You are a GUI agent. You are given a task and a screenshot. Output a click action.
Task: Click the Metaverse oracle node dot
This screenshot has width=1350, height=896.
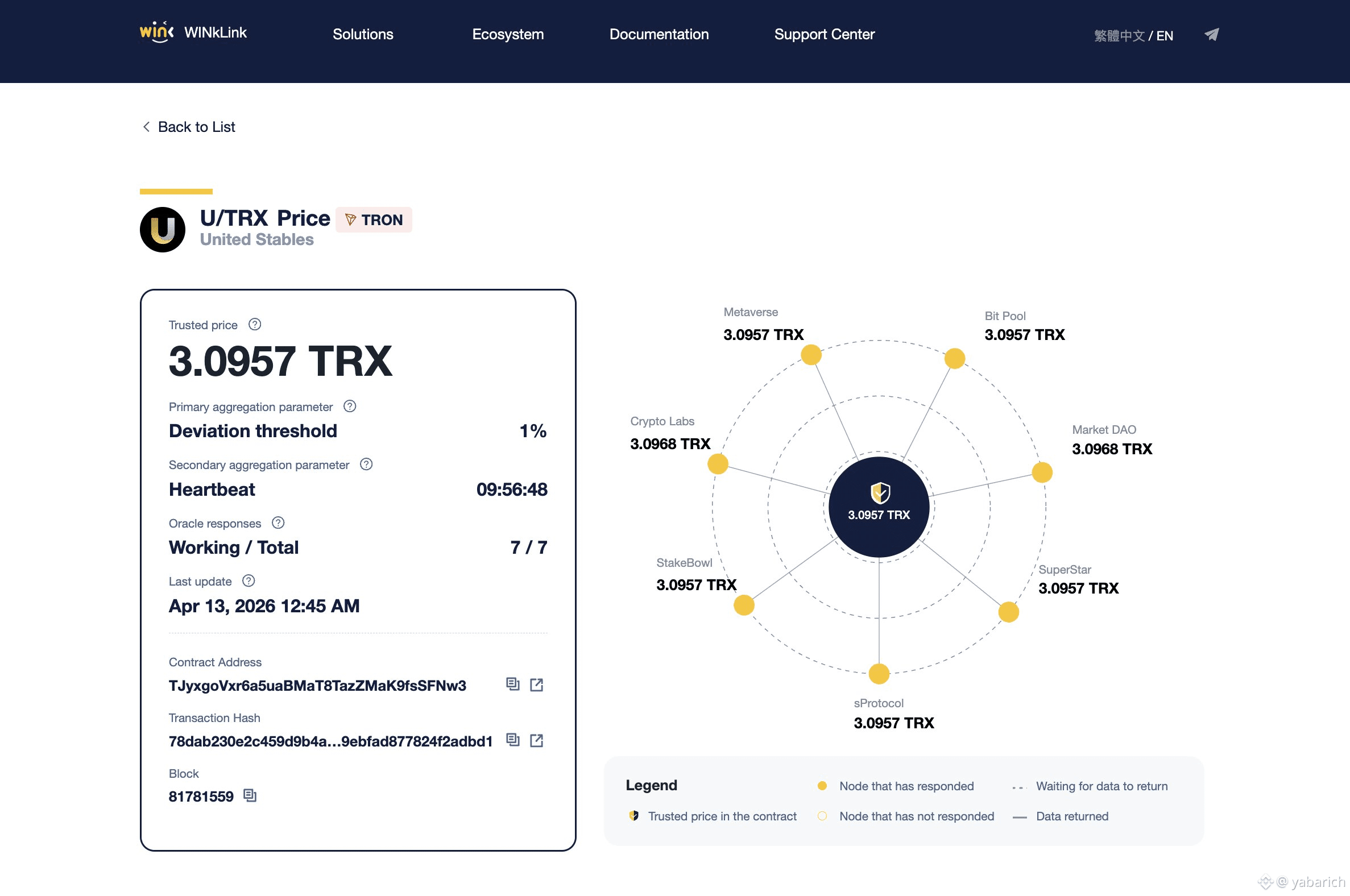[810, 355]
